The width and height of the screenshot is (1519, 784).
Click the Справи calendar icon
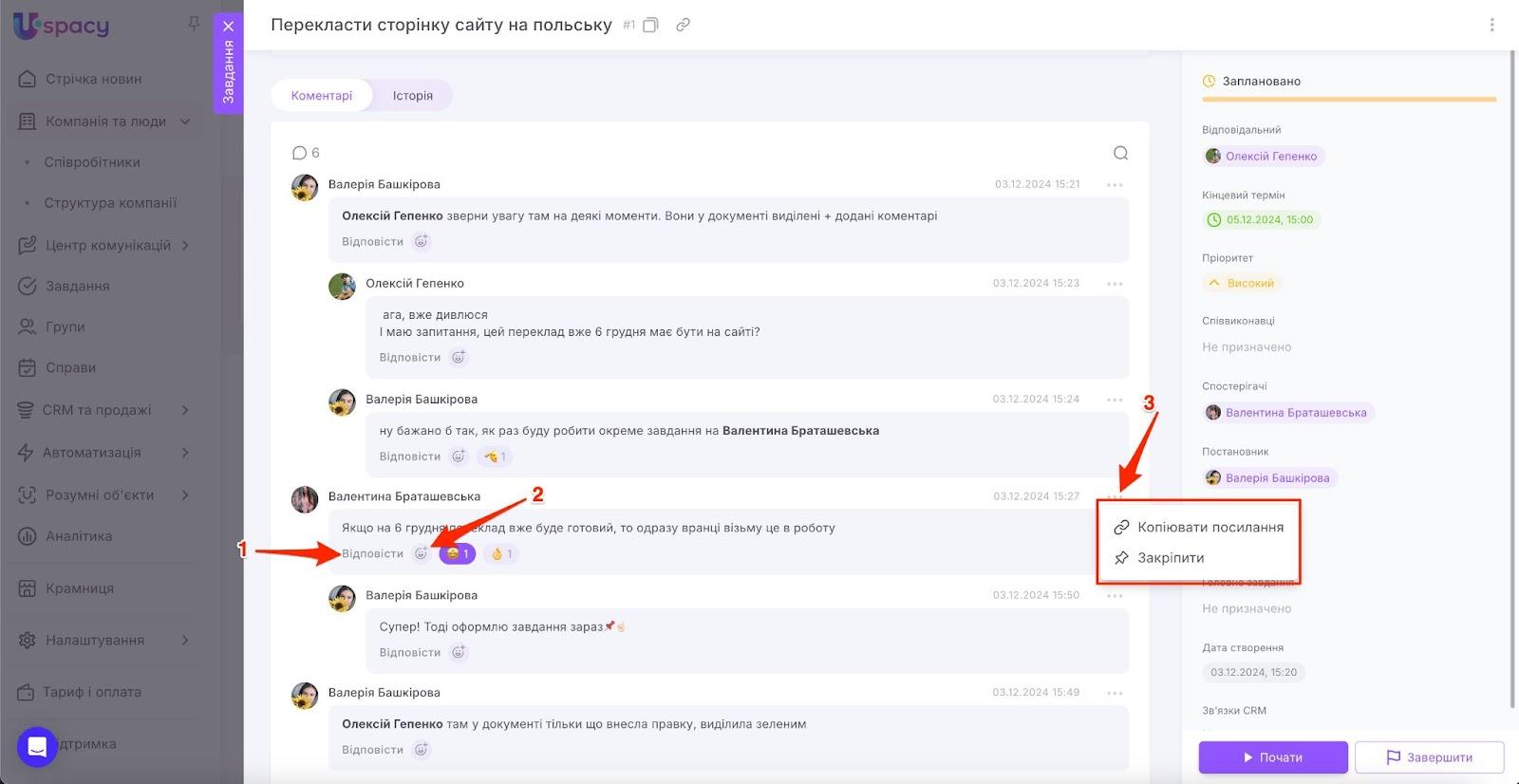tap(28, 367)
